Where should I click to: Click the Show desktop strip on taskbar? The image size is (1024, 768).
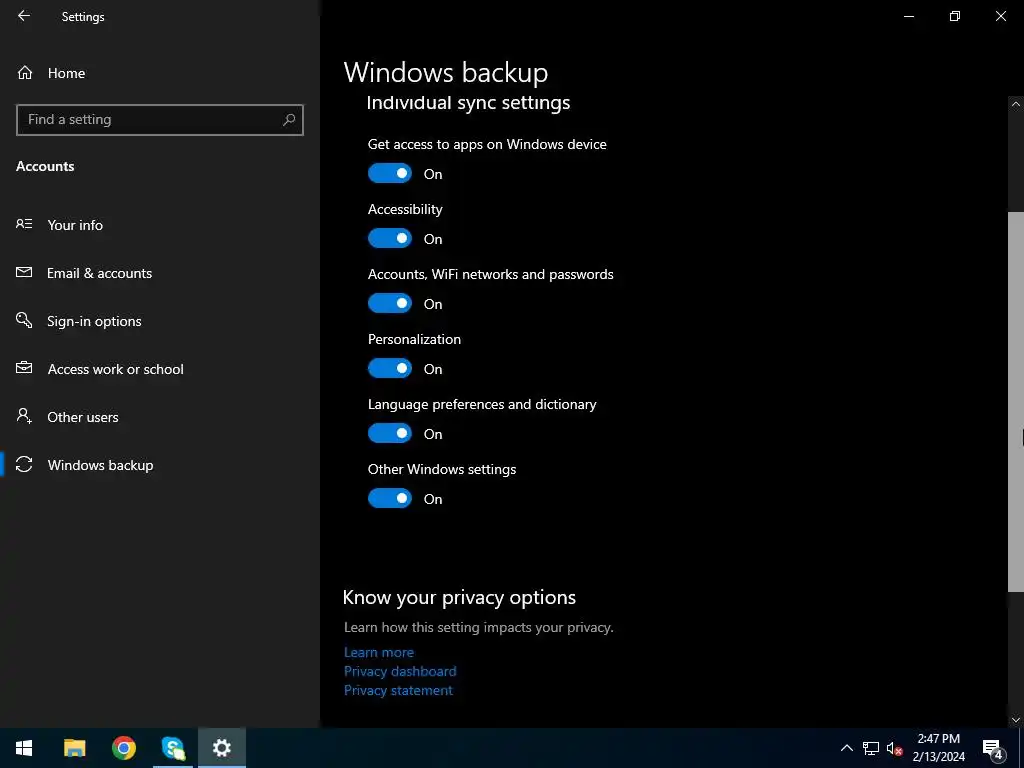[1021, 748]
